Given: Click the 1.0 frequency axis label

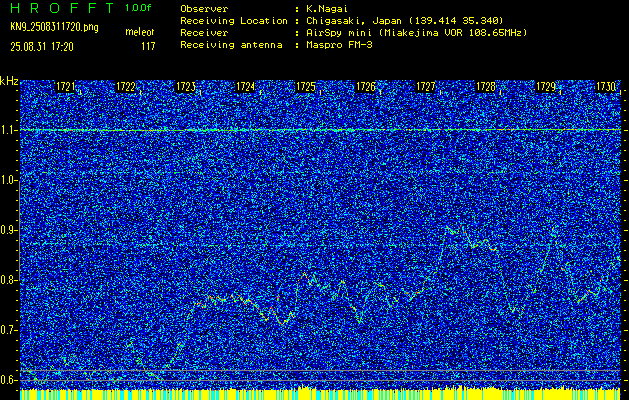Looking at the screenshot, I should [x=8, y=181].
